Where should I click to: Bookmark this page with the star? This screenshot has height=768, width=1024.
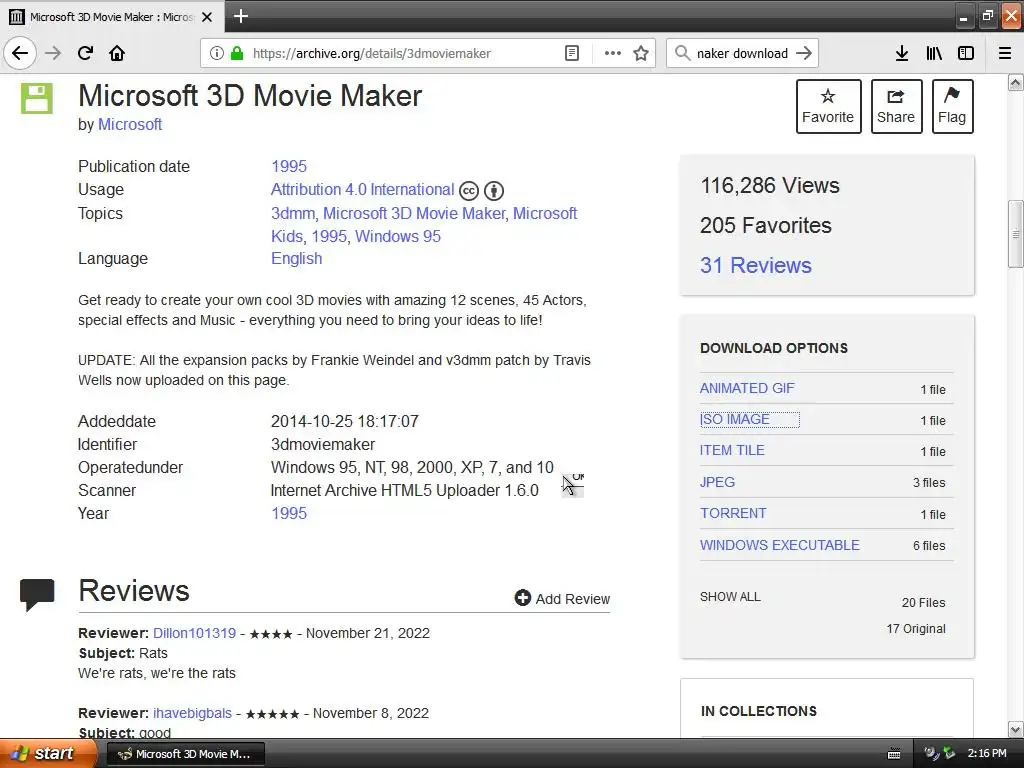641,53
